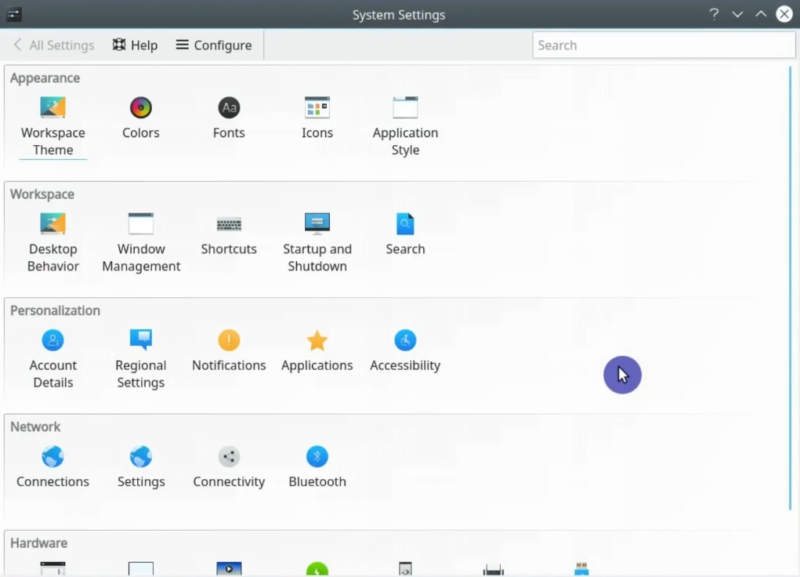Open the Bluetooth settings
Screen dimensions: 800x577
click(x=317, y=467)
